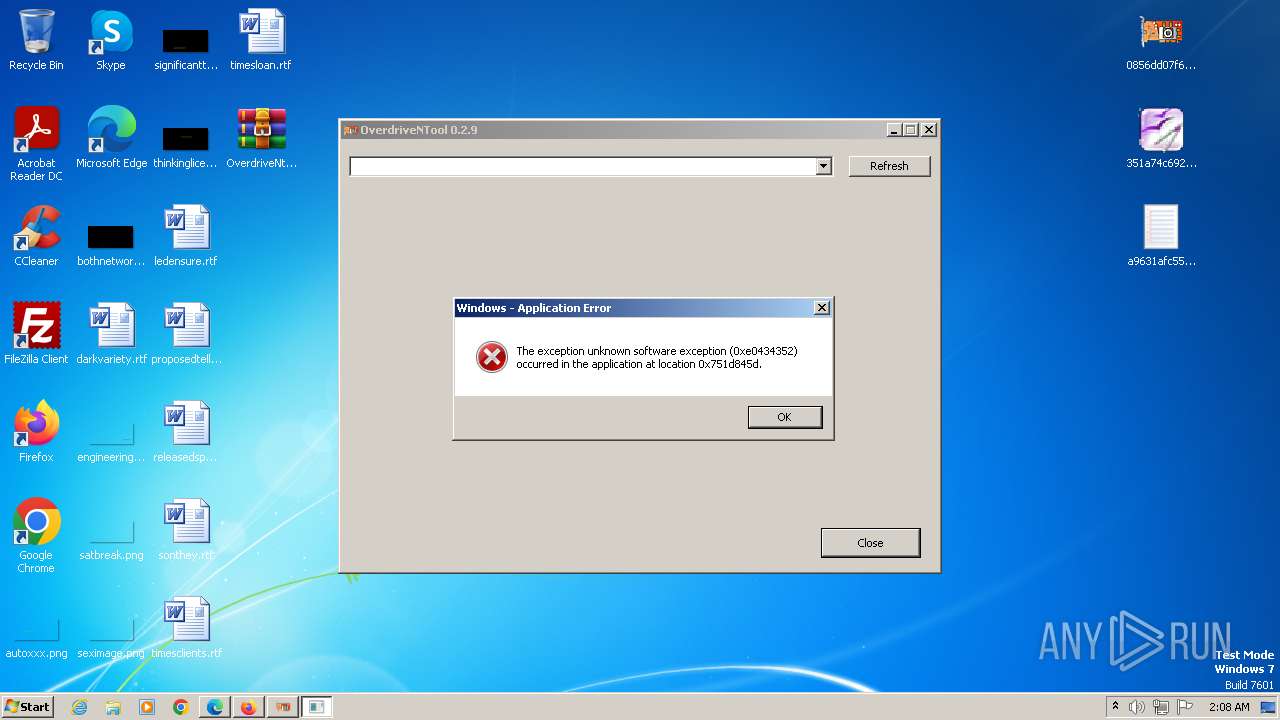1280x720 pixels.
Task: Click OK in the Application Error dialog
Action: pos(785,417)
